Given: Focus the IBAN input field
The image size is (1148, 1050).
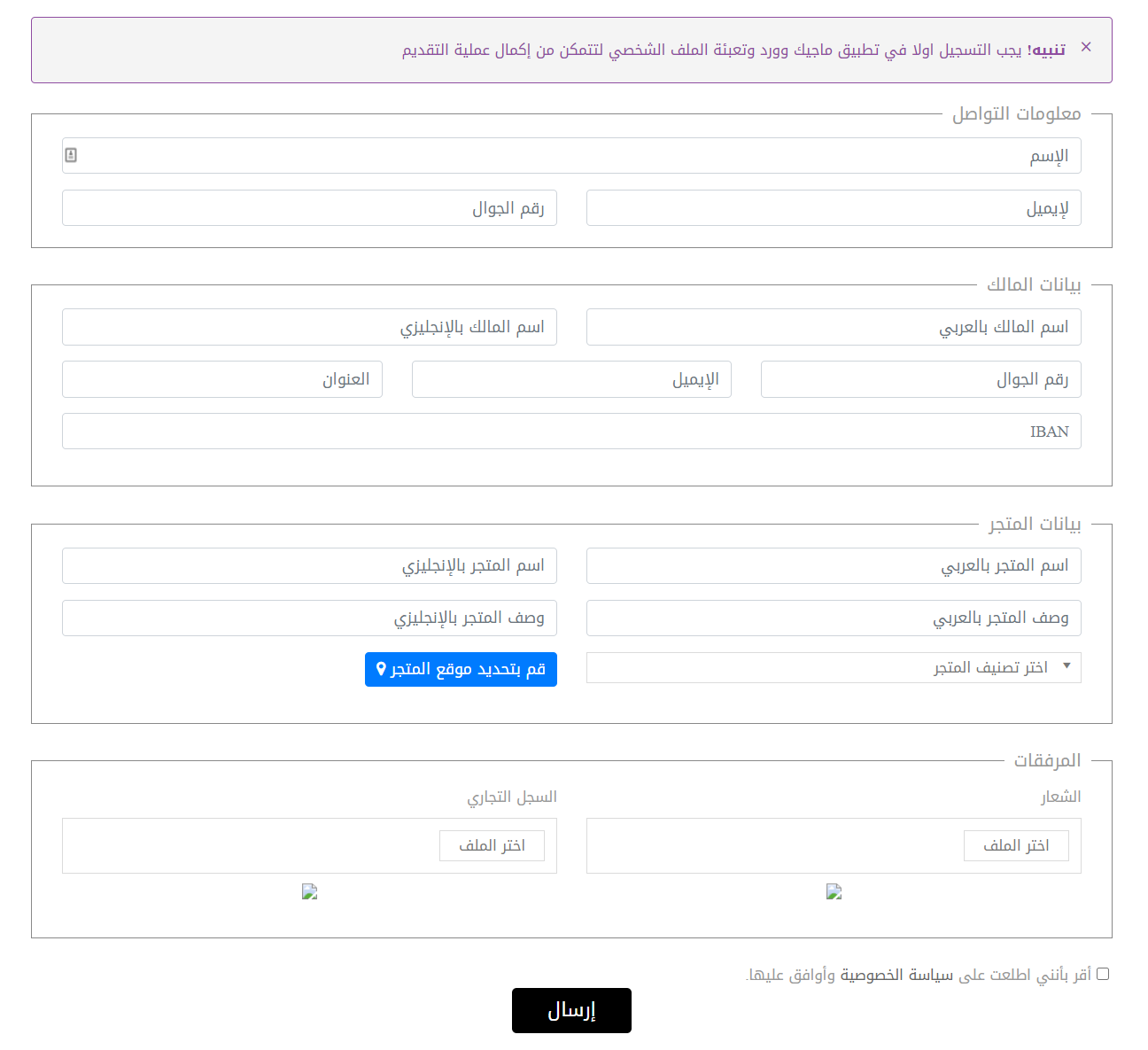Looking at the screenshot, I should click(x=571, y=432).
